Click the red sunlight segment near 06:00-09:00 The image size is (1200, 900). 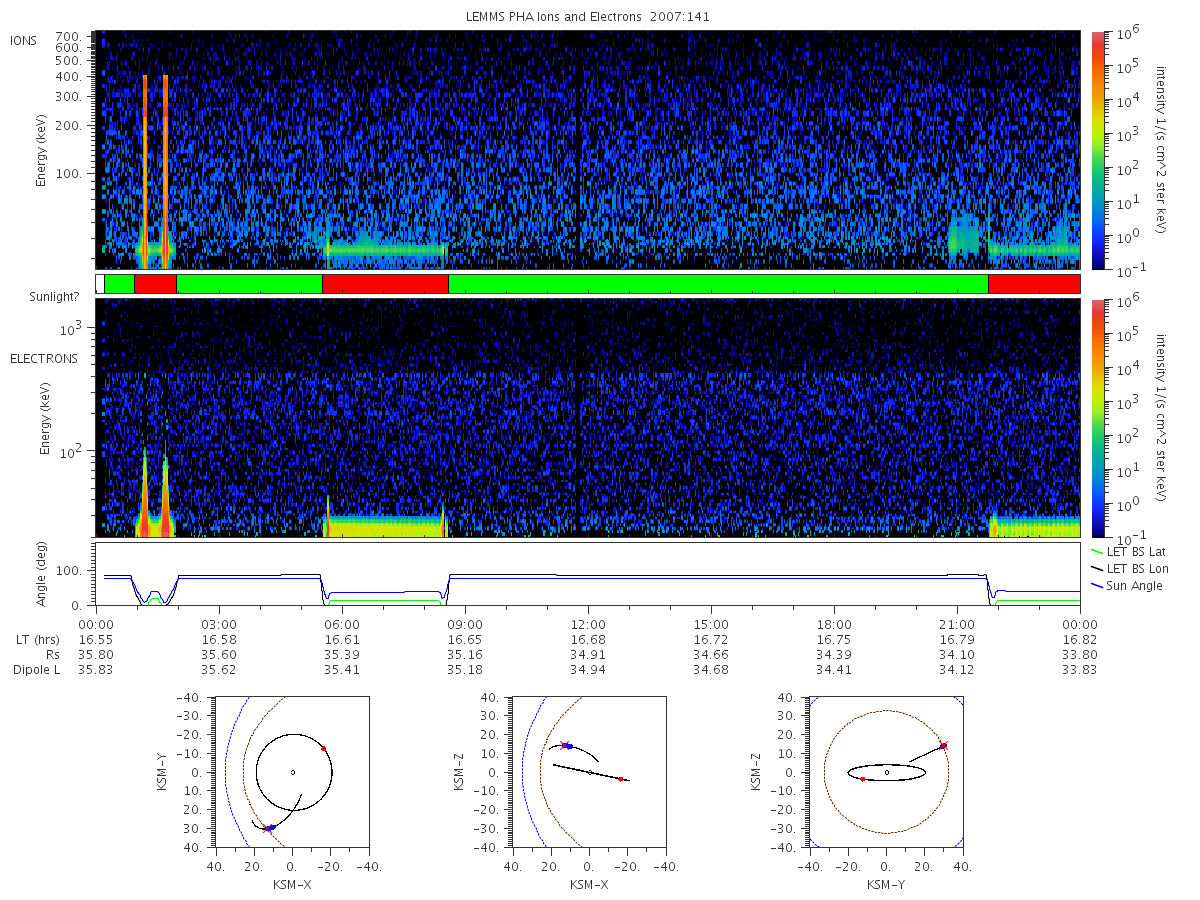tap(385, 284)
